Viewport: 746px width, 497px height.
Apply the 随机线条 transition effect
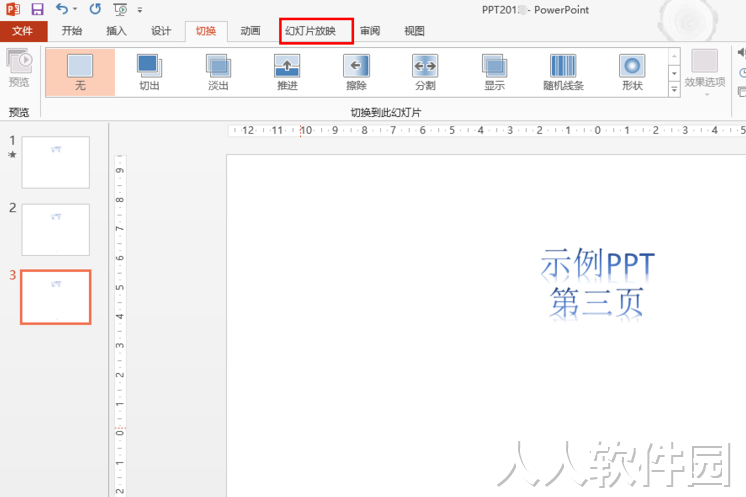point(563,73)
